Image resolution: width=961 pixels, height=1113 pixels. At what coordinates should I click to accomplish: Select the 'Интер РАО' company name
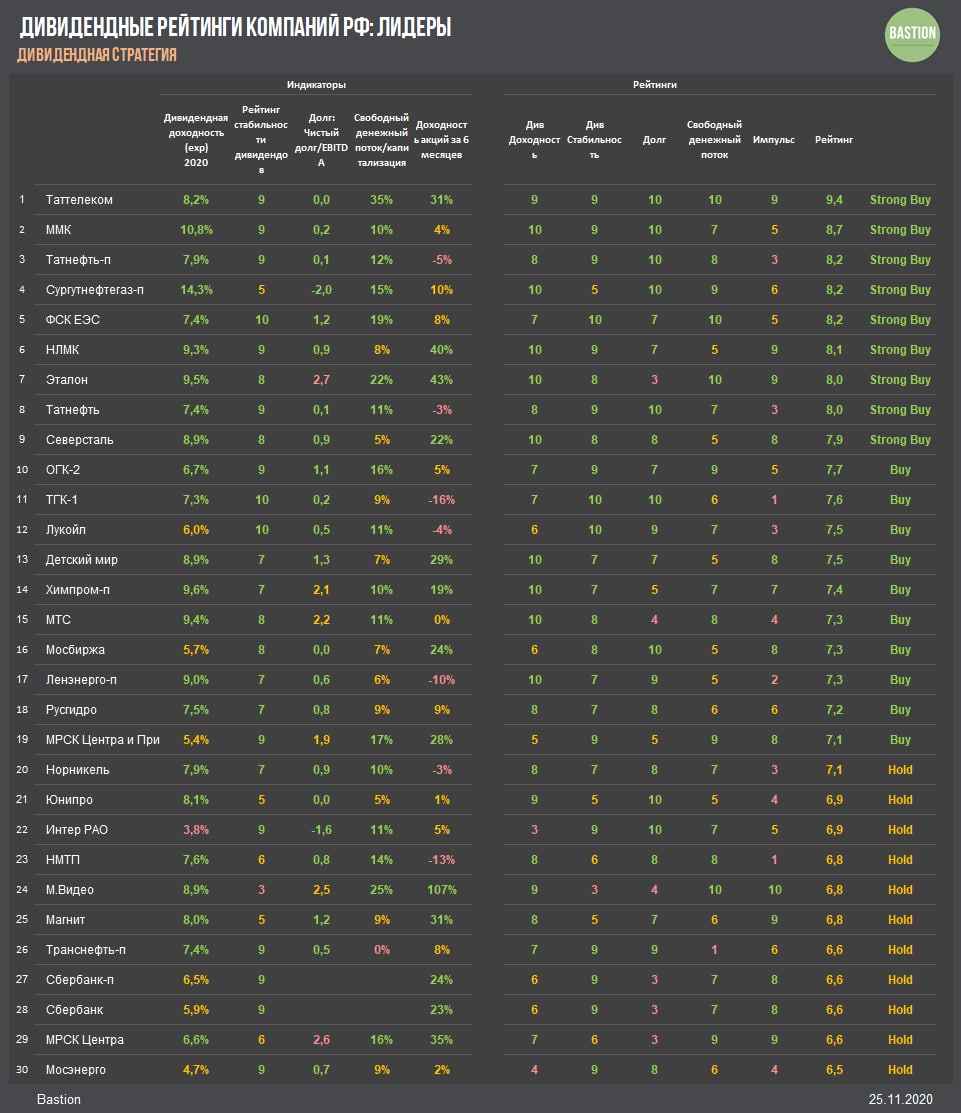pyautogui.click(x=77, y=830)
